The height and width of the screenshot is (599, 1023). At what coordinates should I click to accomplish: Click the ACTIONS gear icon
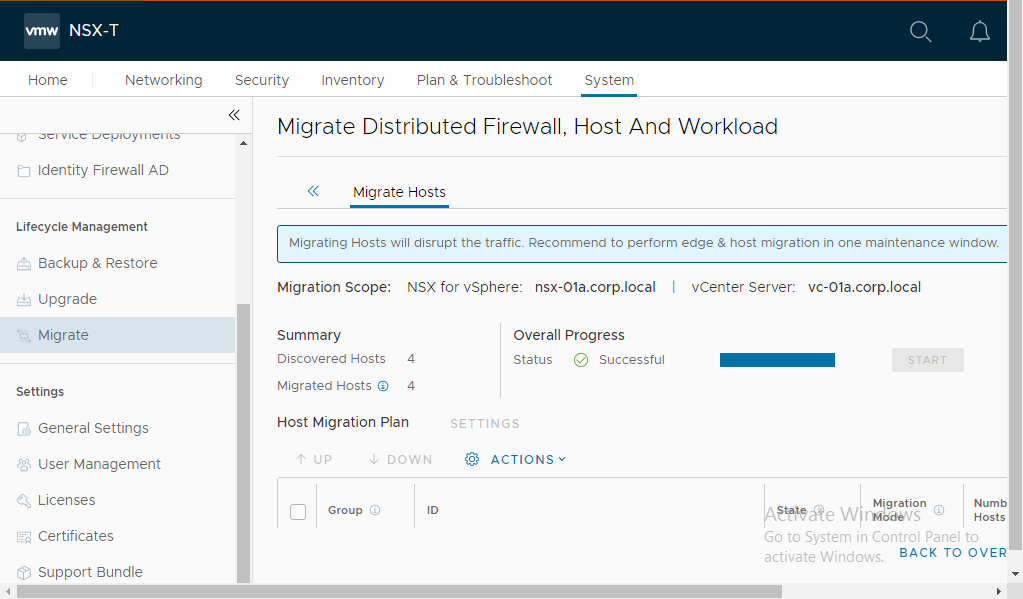click(472, 459)
